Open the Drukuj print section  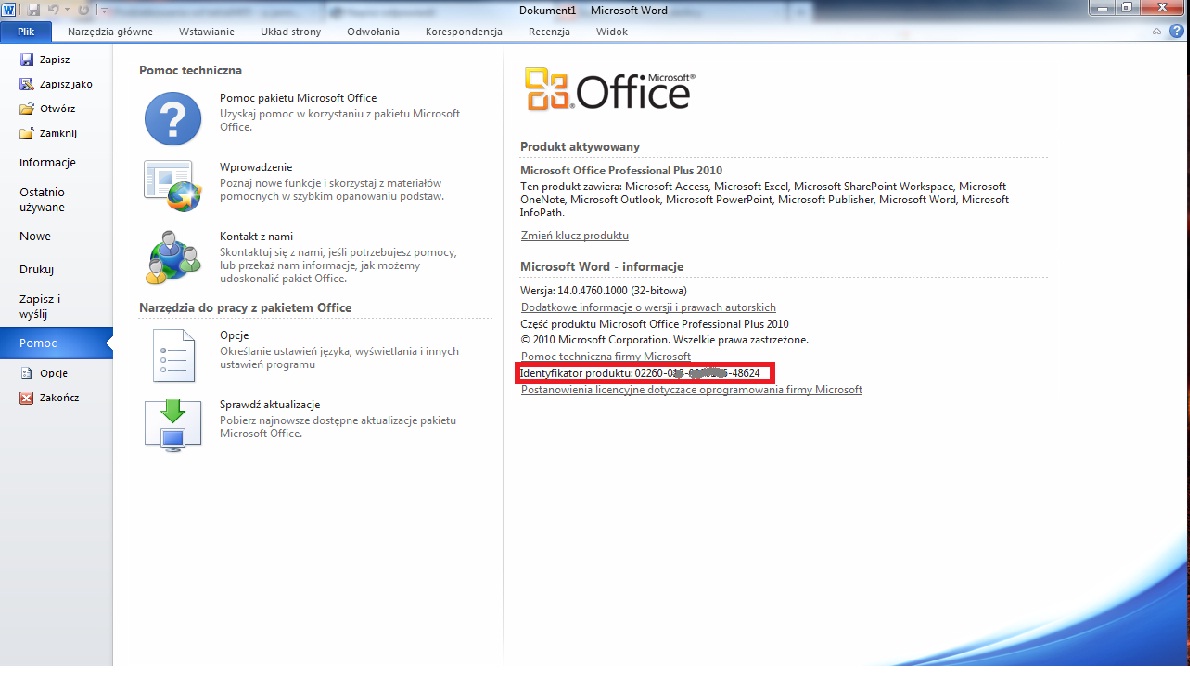click(x=36, y=269)
